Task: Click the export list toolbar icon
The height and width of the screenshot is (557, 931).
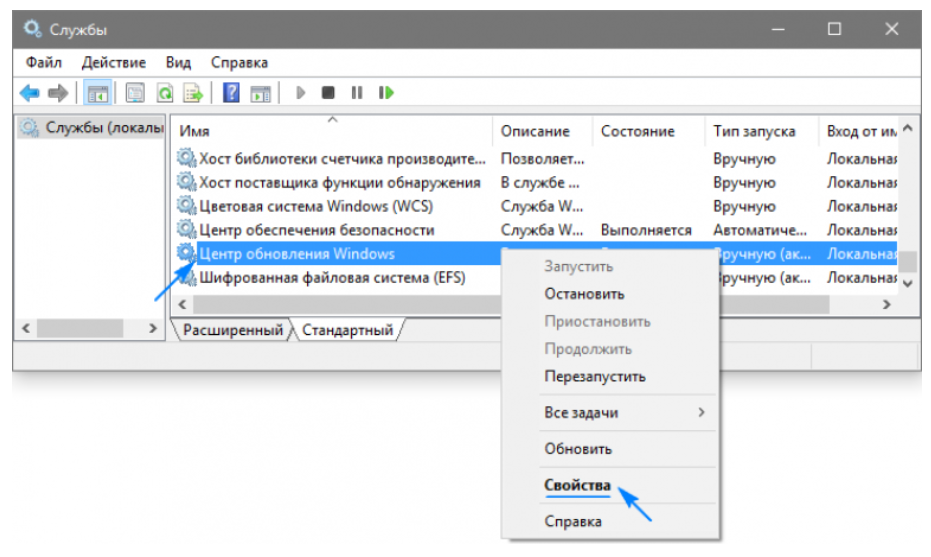Action: (x=192, y=93)
